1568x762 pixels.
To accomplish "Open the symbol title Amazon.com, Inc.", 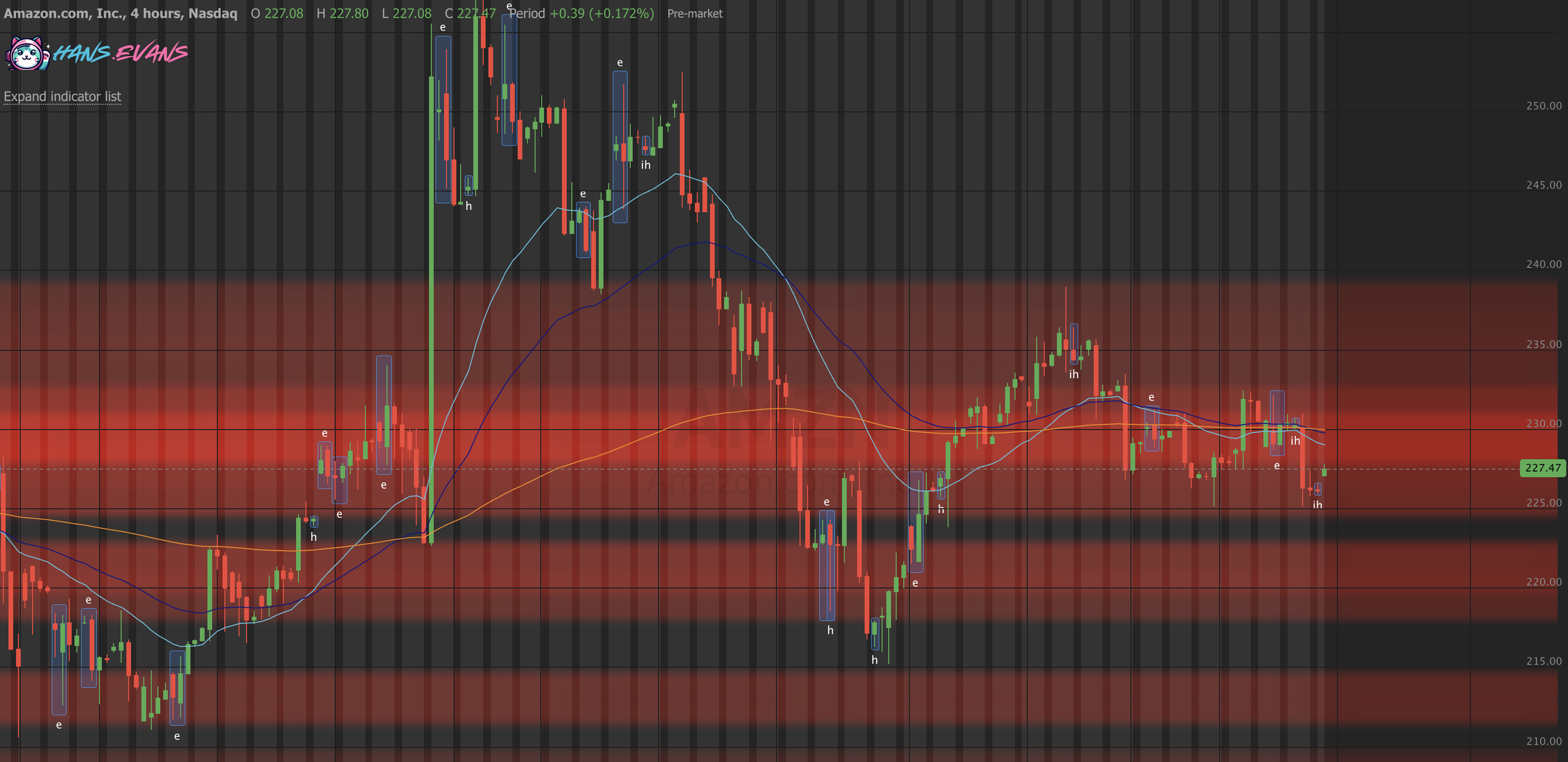I will 63,13.
